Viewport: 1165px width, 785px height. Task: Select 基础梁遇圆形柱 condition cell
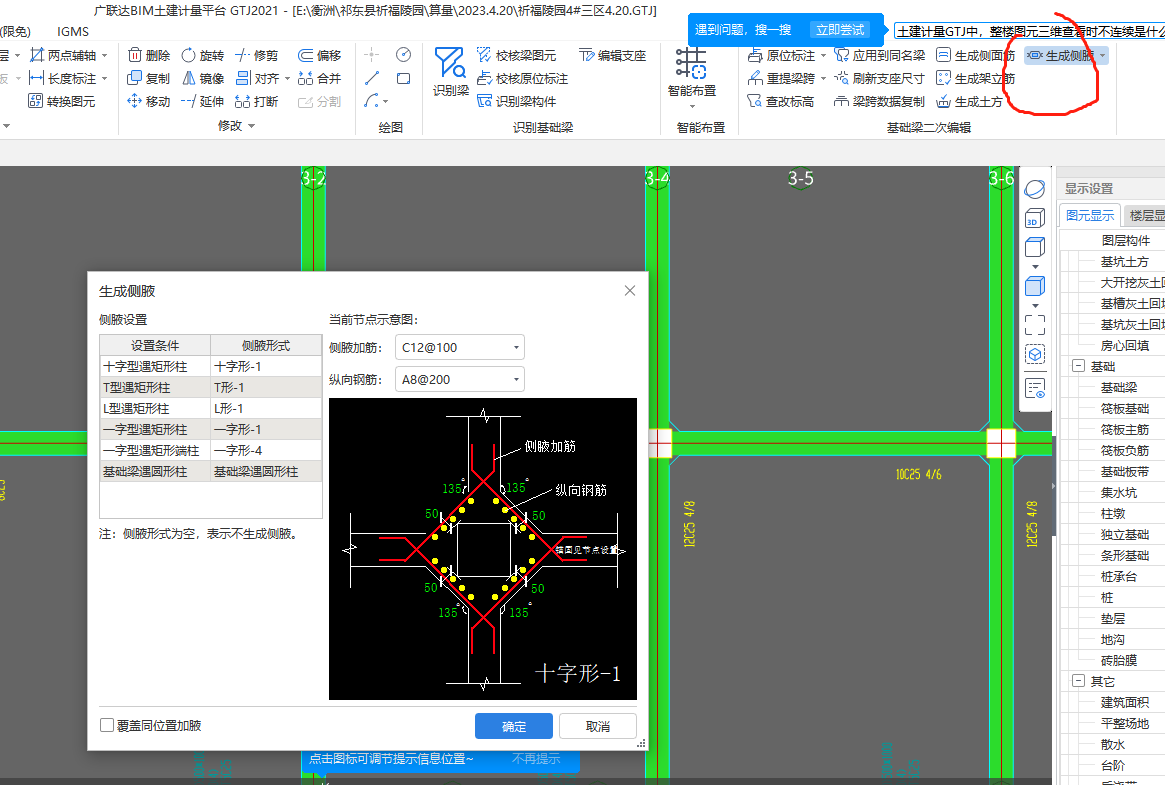pyautogui.click(x=155, y=472)
